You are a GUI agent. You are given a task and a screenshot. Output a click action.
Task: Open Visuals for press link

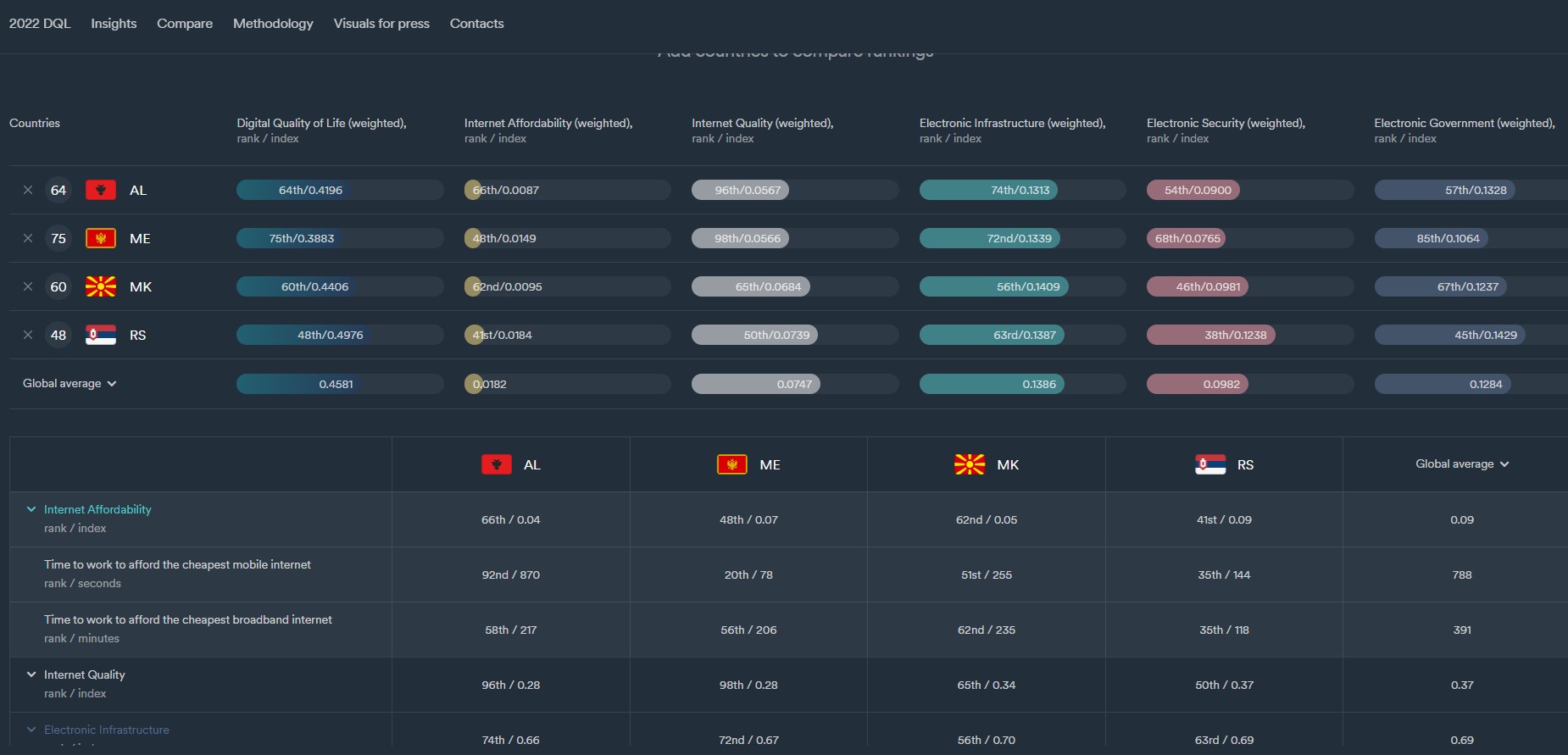point(381,24)
